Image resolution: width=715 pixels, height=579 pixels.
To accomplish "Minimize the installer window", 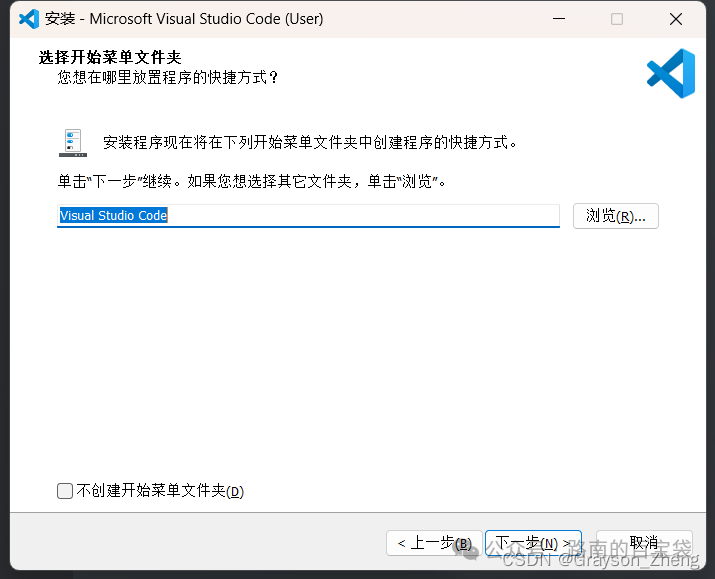I will pyautogui.click(x=559, y=19).
